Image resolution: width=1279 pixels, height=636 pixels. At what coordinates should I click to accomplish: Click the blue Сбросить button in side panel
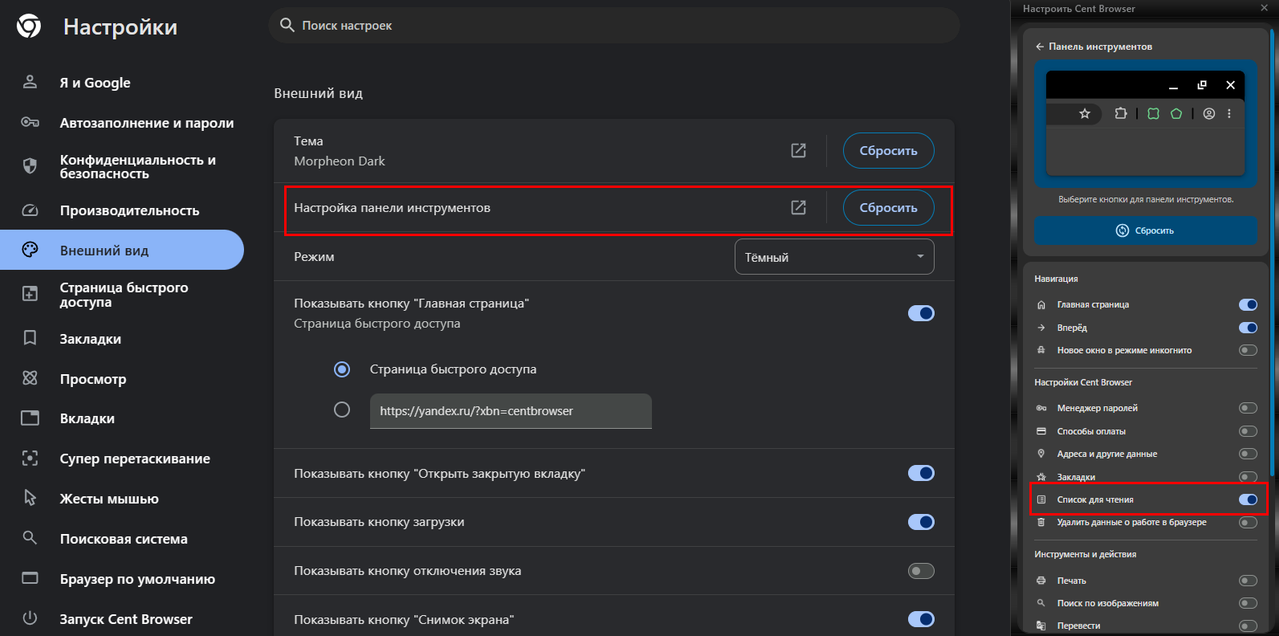[x=1145, y=231]
